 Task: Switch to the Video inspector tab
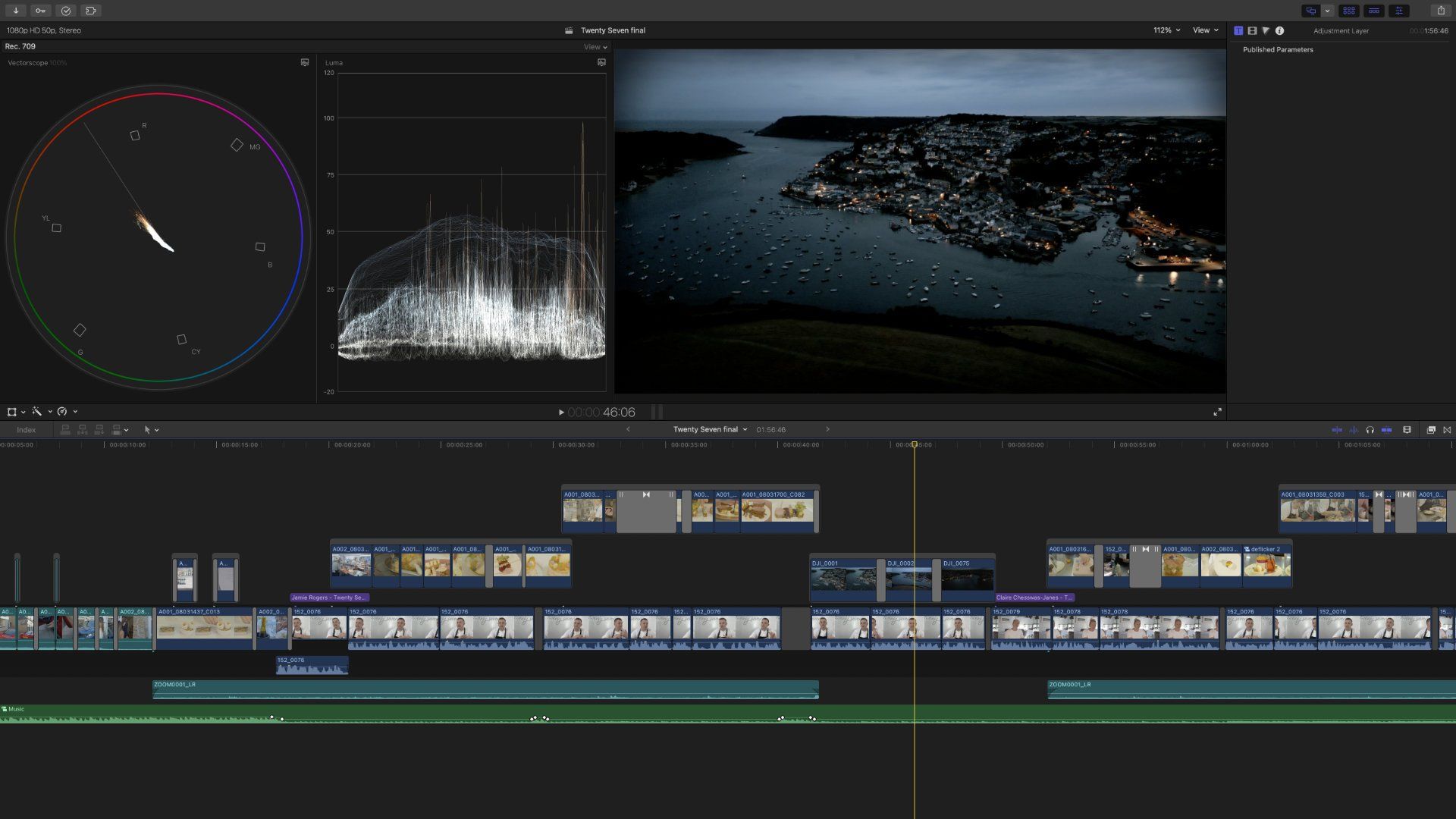pyautogui.click(x=1251, y=30)
